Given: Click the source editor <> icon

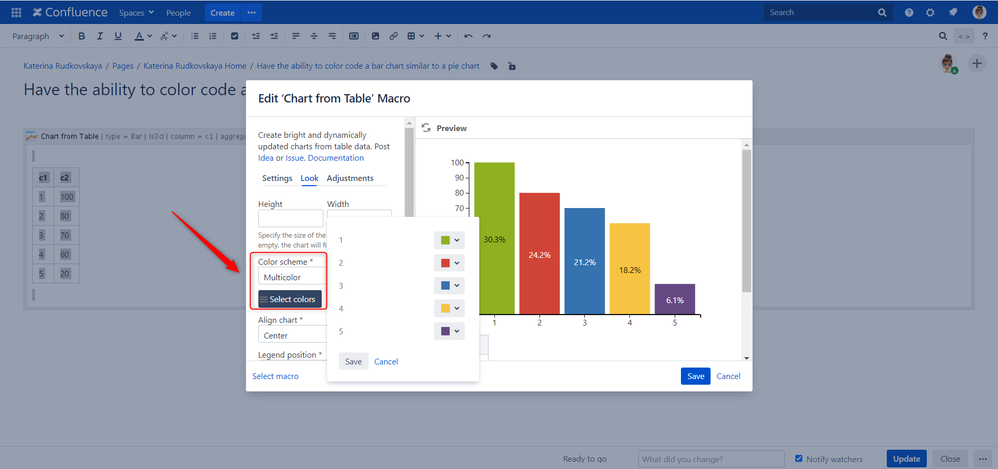Looking at the screenshot, I should 964,36.
